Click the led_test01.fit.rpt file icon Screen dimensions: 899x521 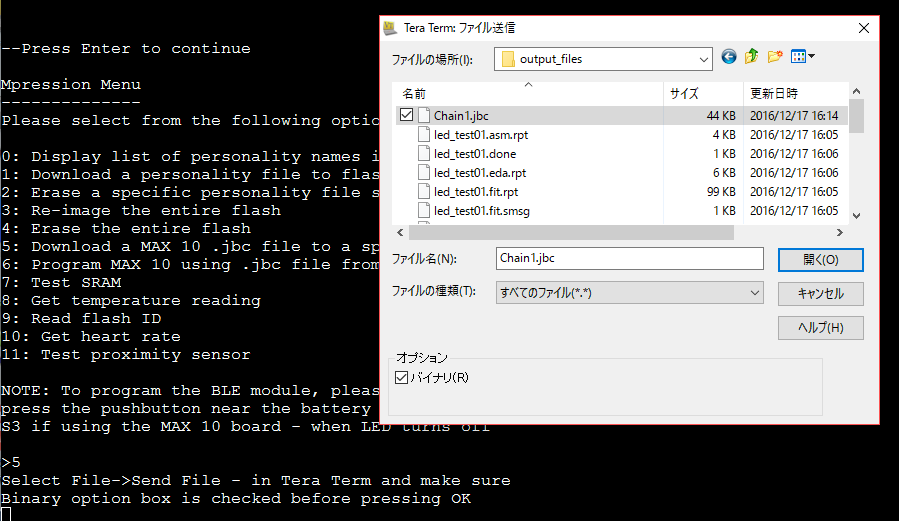point(424,192)
